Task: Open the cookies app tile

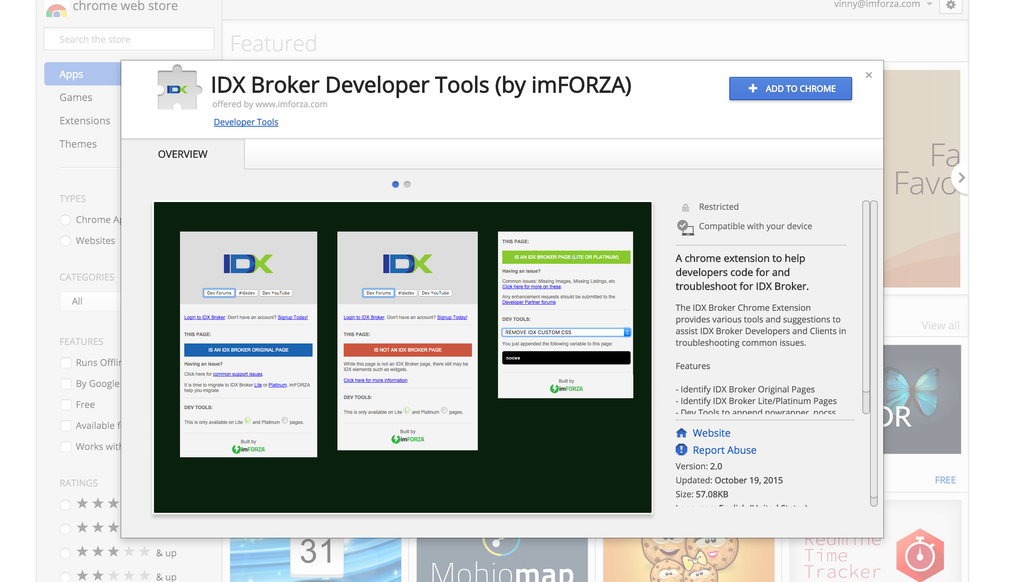Action: pyautogui.click(x=688, y=560)
